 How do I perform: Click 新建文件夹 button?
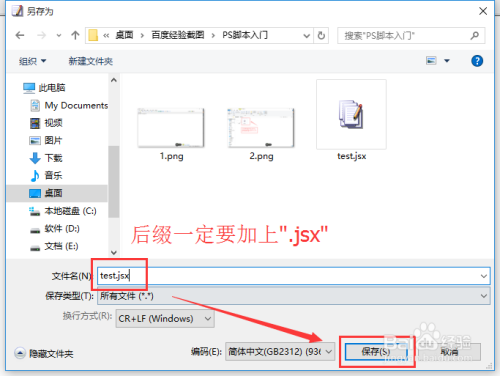pyautogui.click(x=91, y=61)
